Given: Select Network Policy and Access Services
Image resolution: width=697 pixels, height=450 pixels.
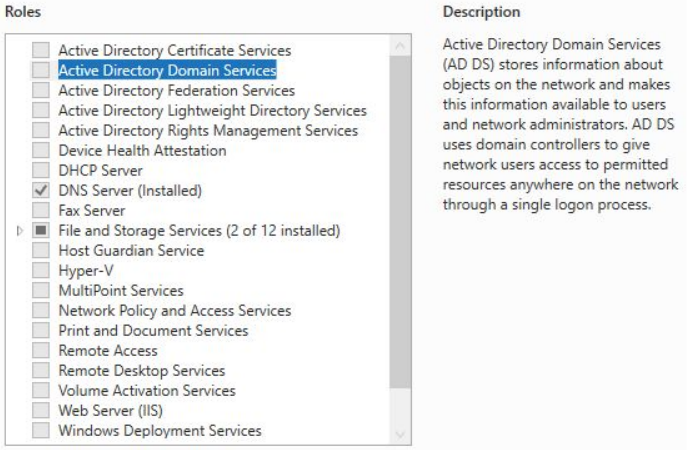Looking at the screenshot, I should coord(174,310).
